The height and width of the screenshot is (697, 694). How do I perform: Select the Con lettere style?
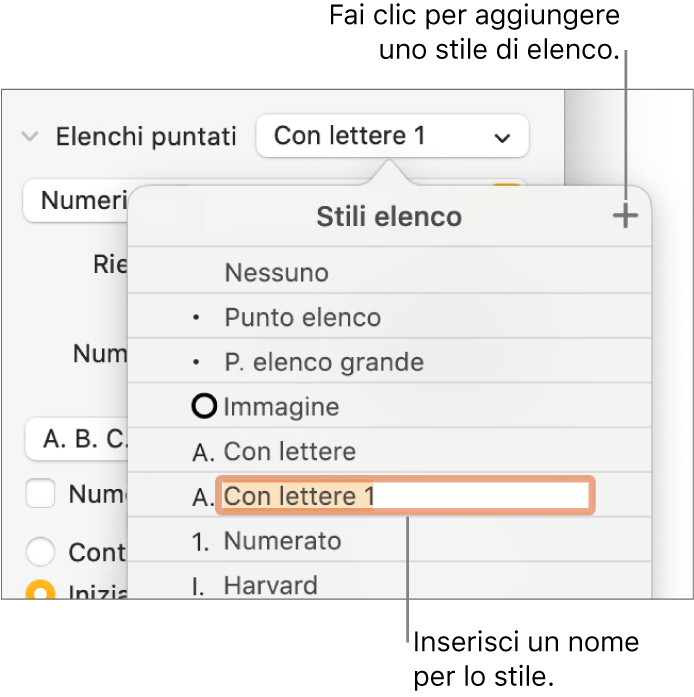(x=389, y=451)
